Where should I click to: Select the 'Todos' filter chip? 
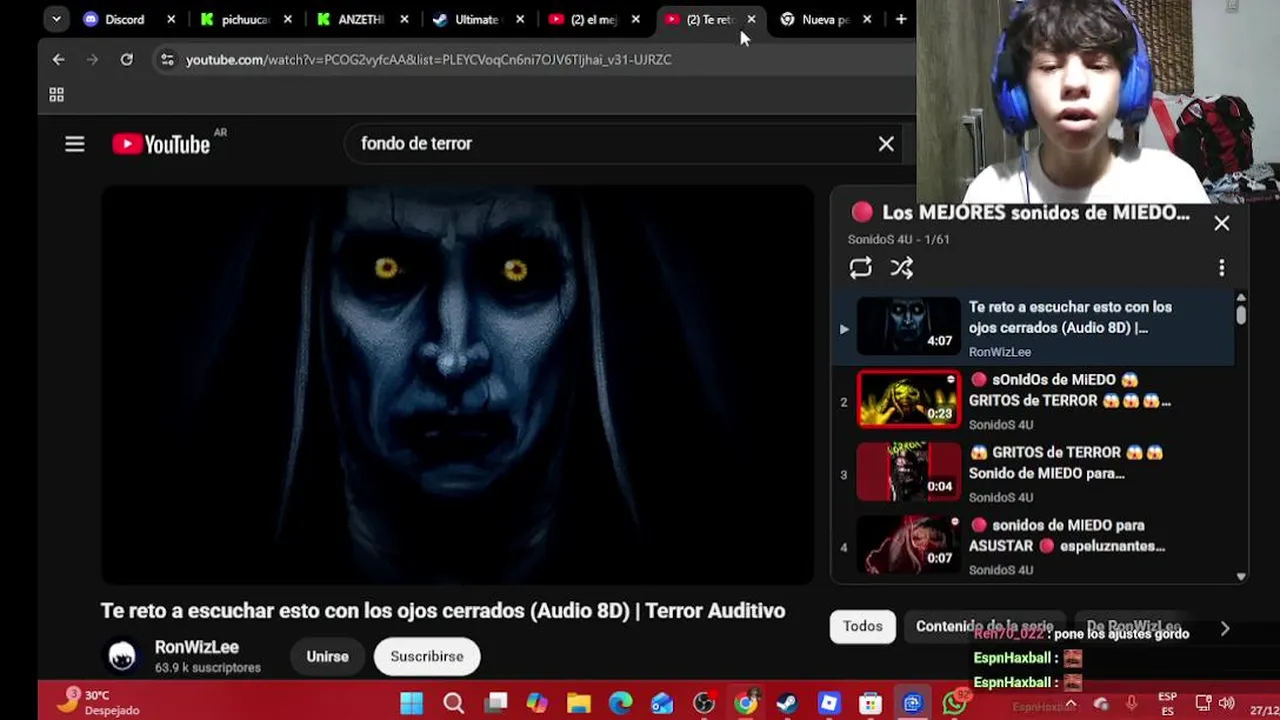click(862, 626)
